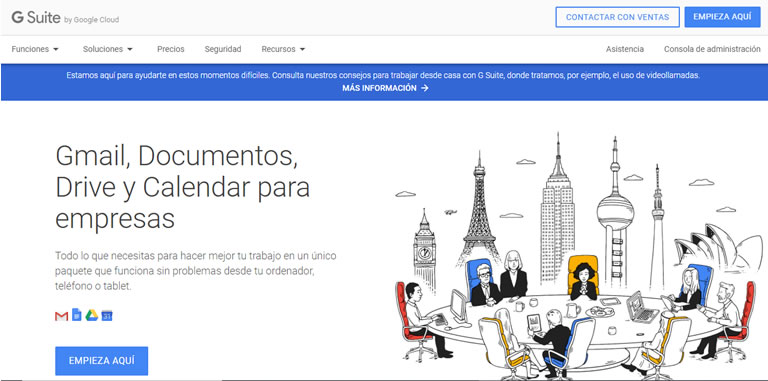Click the Contactar con ventas button
The height and width of the screenshot is (381, 768).
coord(617,17)
